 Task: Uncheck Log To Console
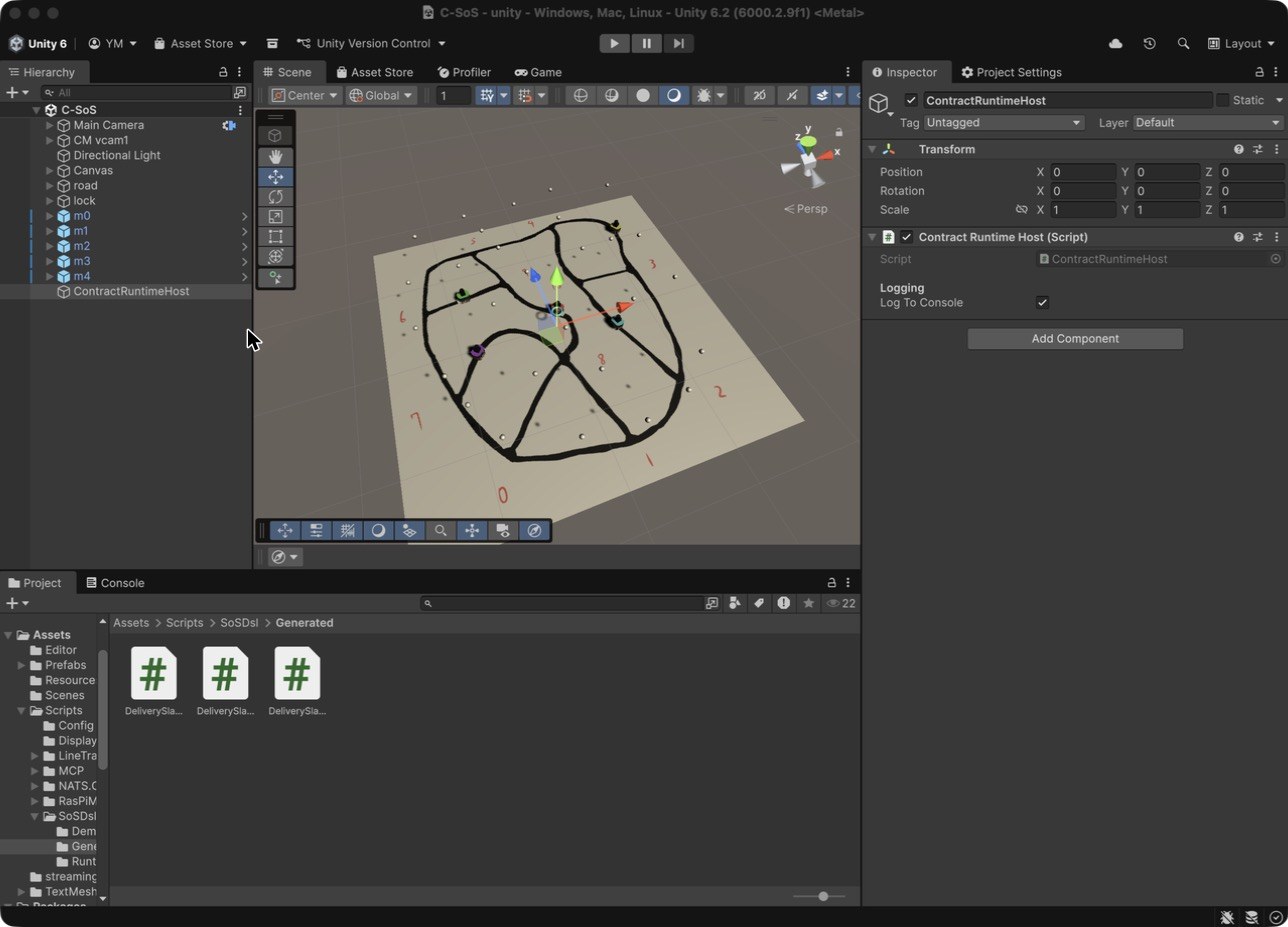1042,302
